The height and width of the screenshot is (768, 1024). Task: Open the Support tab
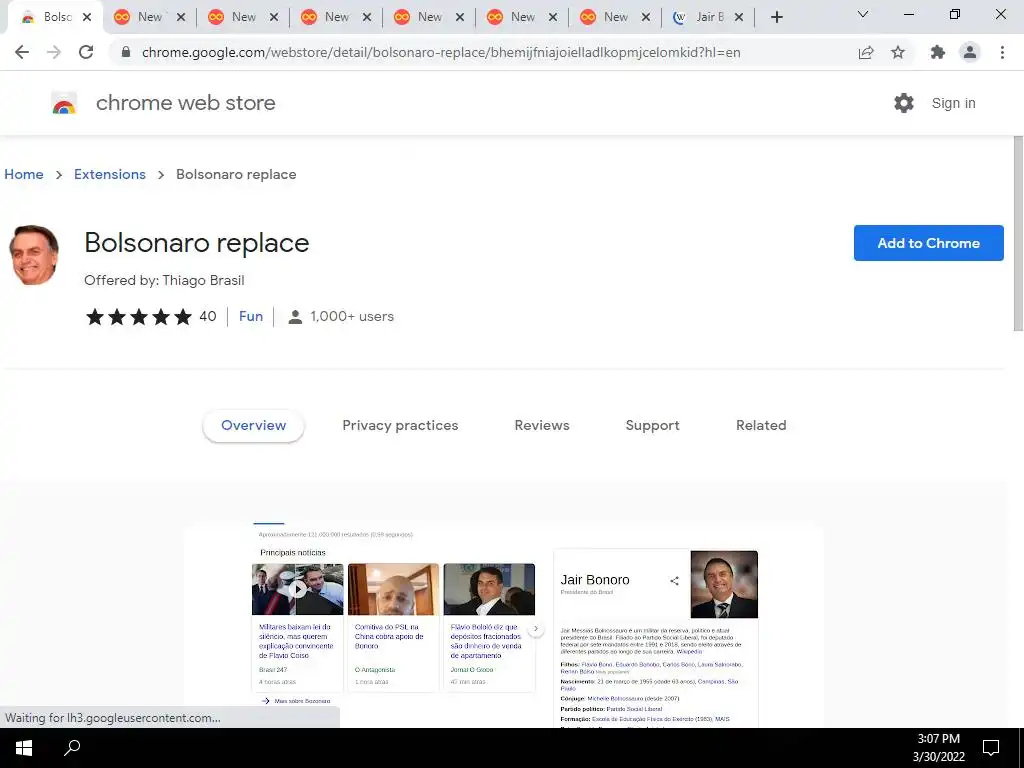[x=652, y=425]
